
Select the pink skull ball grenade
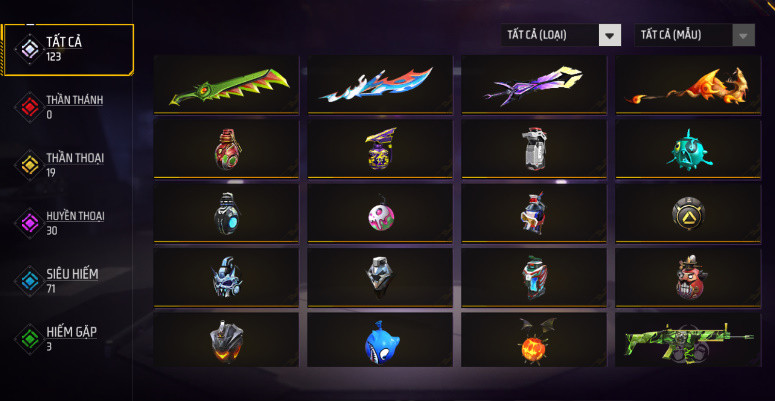(x=380, y=213)
